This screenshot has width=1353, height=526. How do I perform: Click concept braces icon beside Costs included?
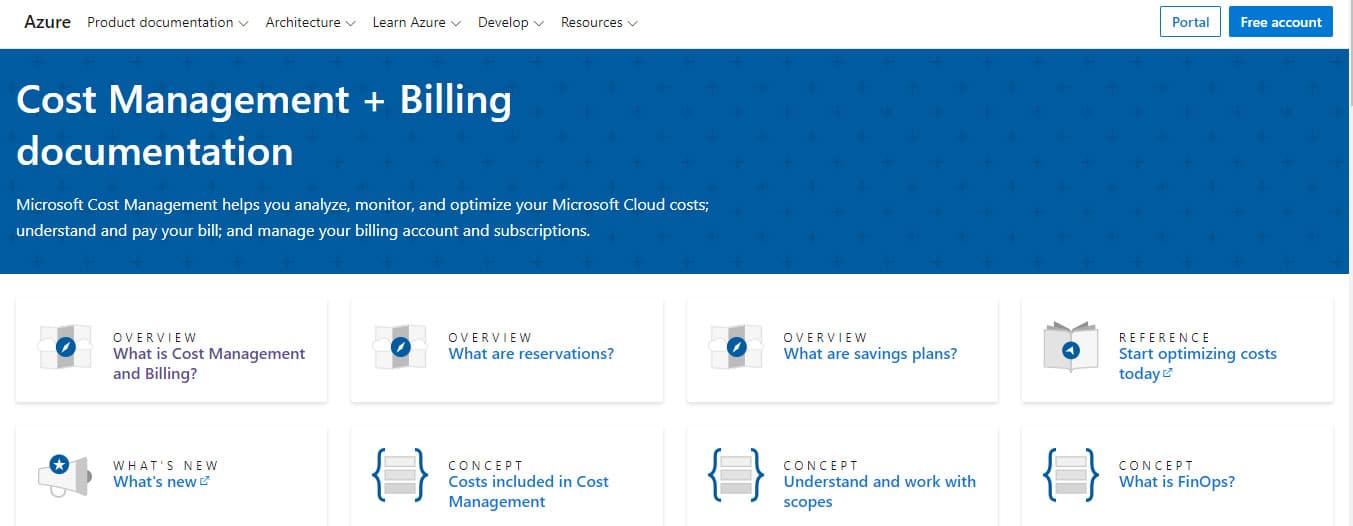tap(400, 475)
